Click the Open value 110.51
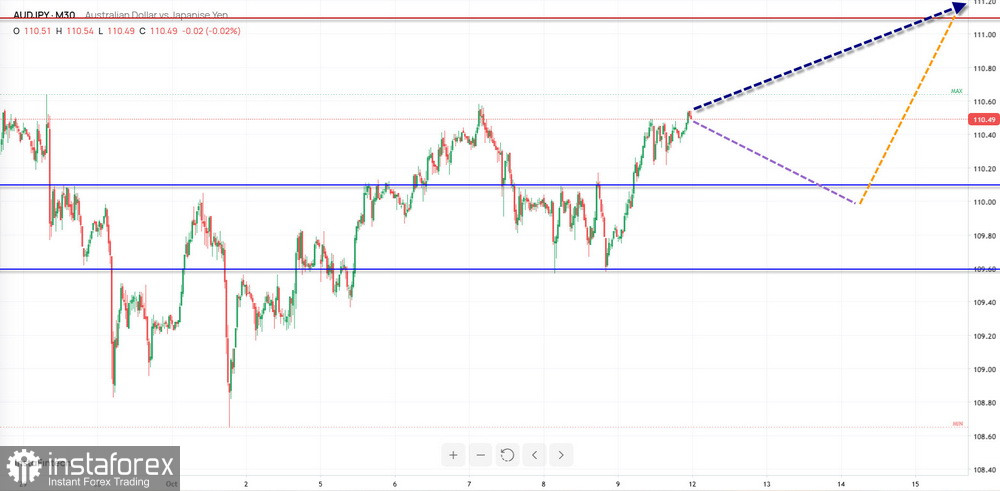This screenshot has height=491, width=1000. click(38, 31)
